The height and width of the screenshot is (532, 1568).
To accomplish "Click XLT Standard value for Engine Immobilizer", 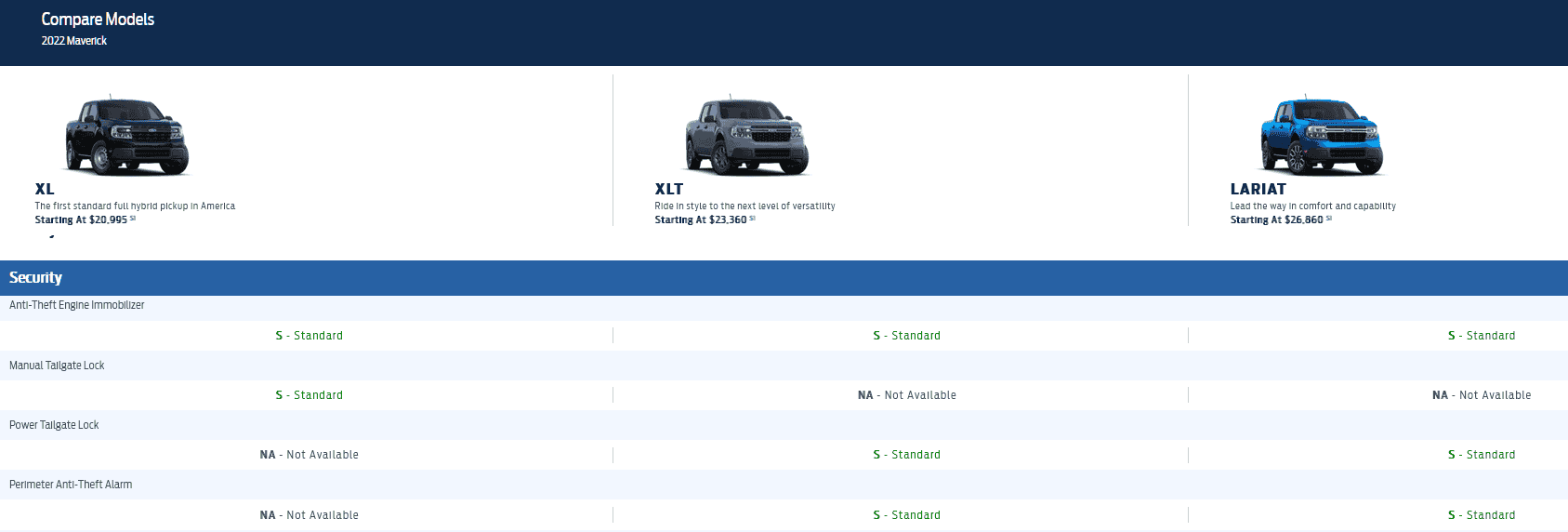I will [x=906, y=336].
